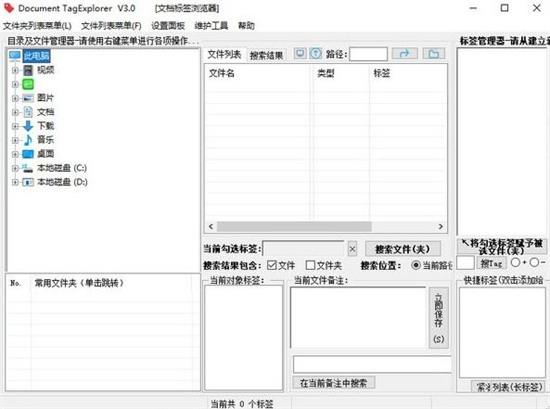
Task: Click 将勾选标签赋予被选文件(夹) button
Action: click(x=502, y=247)
